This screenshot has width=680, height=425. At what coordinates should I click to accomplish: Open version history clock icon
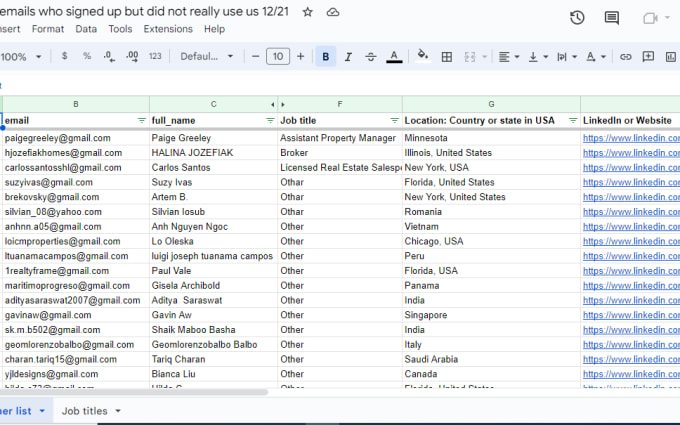pos(577,18)
